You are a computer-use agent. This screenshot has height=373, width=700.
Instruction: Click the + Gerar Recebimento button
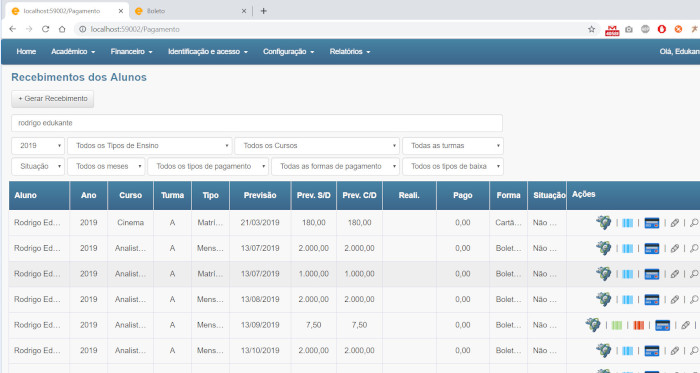coord(53,99)
